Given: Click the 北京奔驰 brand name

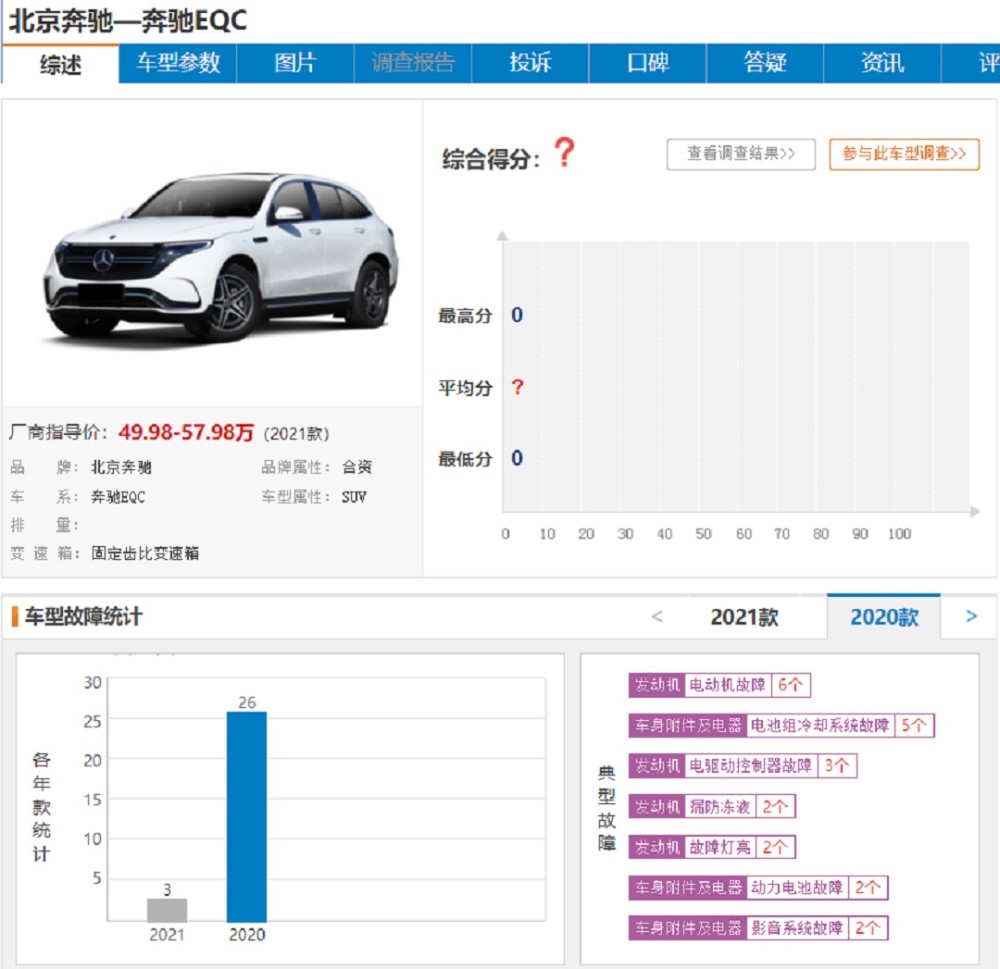Looking at the screenshot, I should (x=121, y=467).
